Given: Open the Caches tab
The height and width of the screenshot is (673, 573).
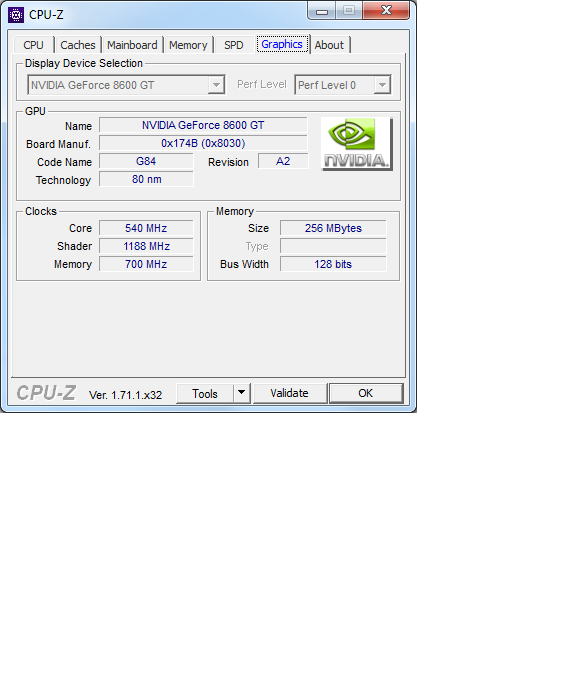Looking at the screenshot, I should pos(78,45).
